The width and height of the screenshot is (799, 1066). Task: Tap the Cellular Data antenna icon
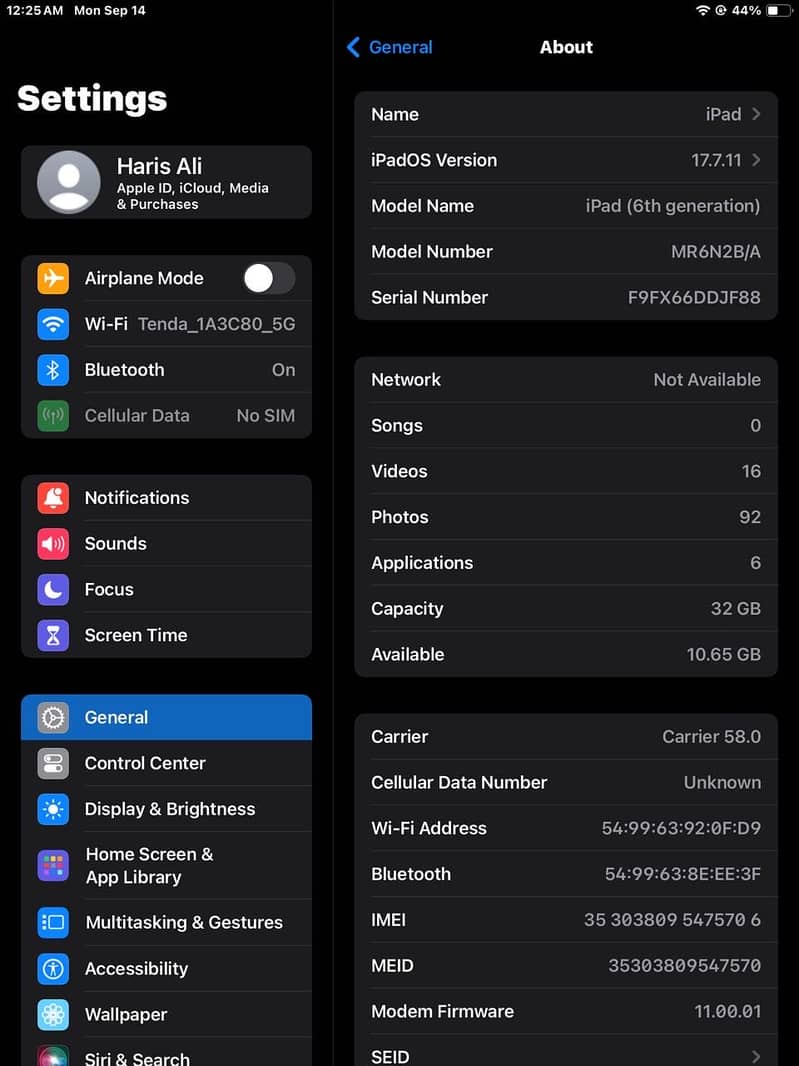tap(53, 415)
